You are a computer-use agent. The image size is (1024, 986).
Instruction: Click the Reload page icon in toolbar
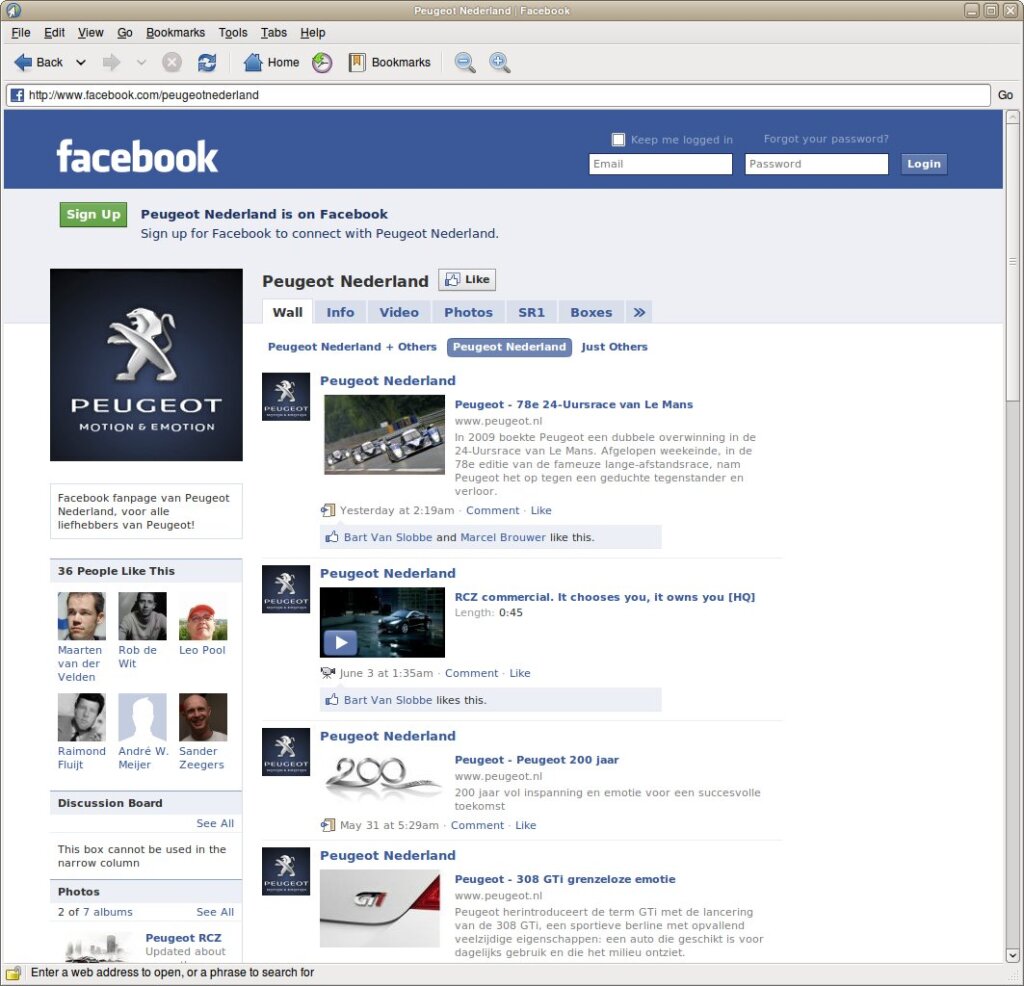pos(207,62)
